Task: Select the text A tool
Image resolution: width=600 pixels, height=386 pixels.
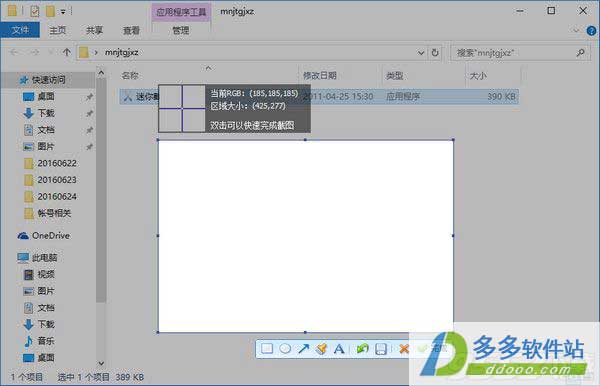Action: click(x=339, y=349)
